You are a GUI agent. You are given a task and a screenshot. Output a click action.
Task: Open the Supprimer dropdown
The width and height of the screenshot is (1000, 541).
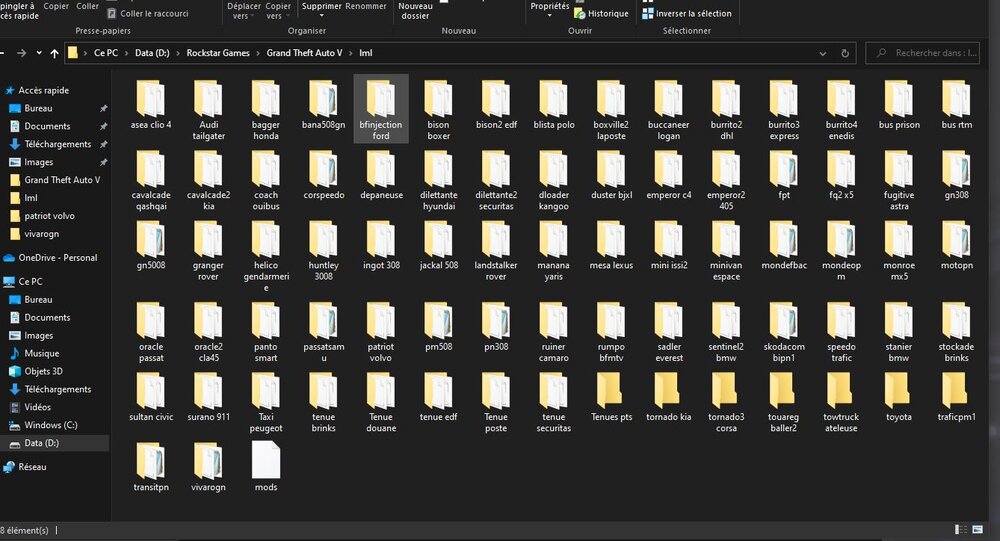[x=321, y=10]
